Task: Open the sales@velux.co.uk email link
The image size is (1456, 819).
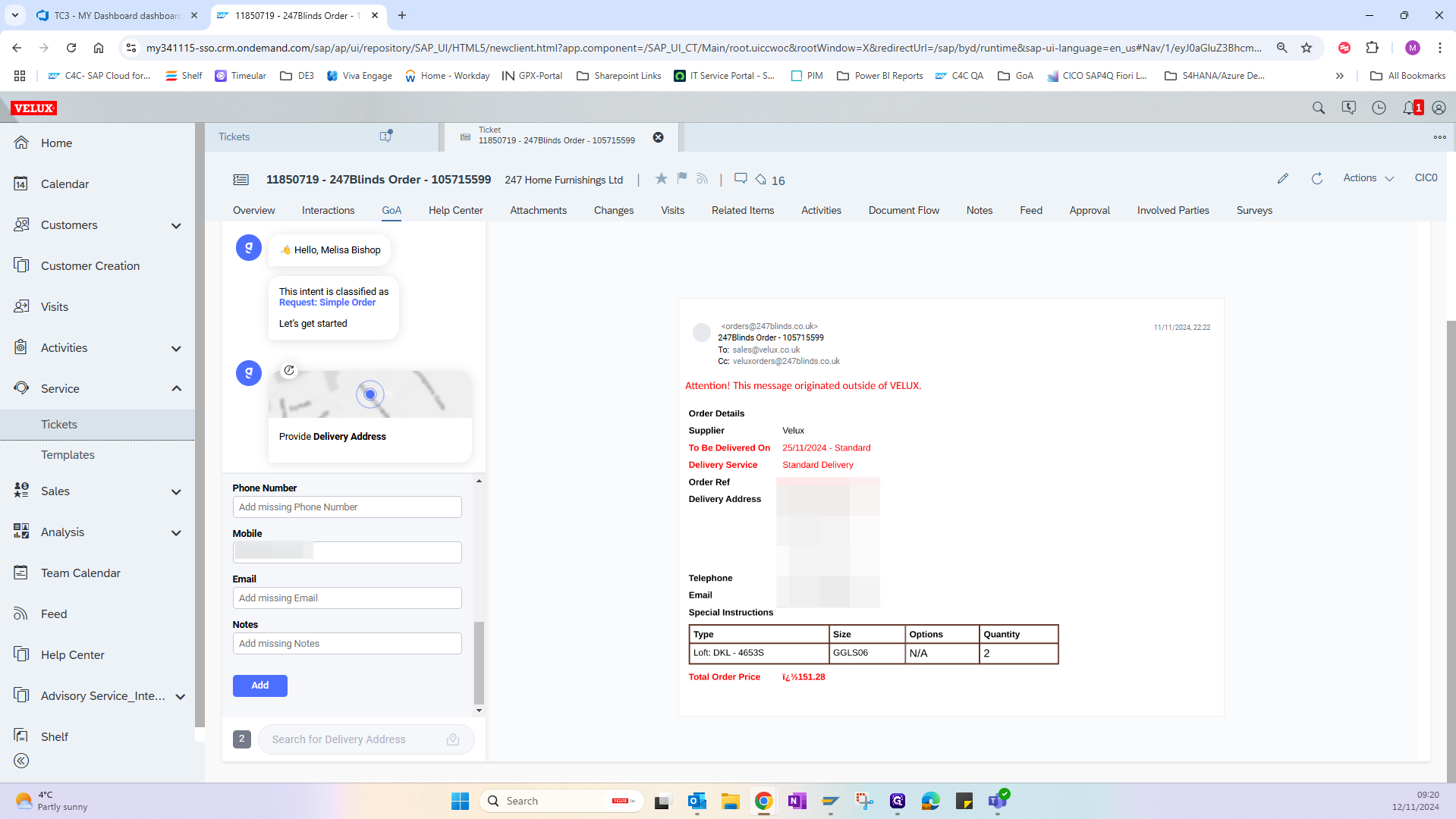Action: click(x=766, y=350)
